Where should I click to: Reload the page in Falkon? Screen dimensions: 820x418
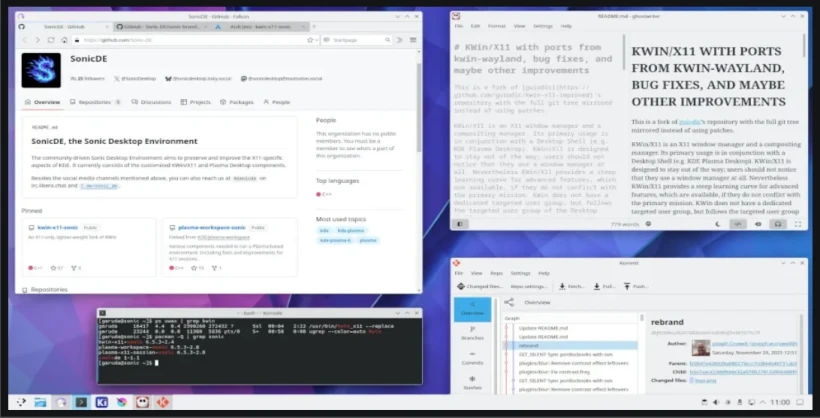pyautogui.click(x=51, y=40)
